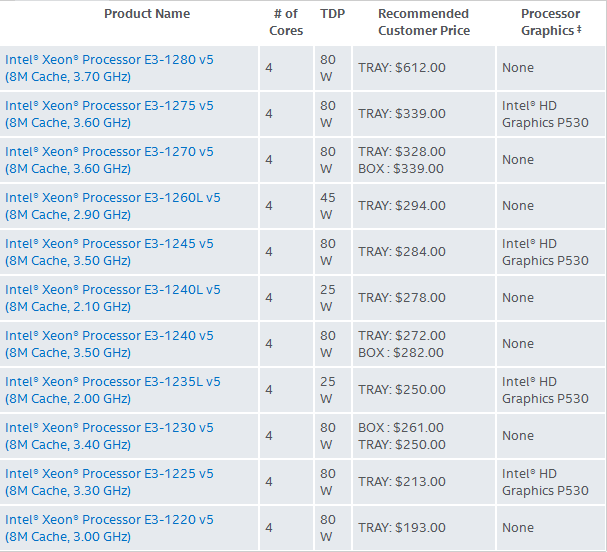Select the 45 W TDP cell
Image resolution: width=607 pixels, height=552 pixels.
[x=328, y=206]
